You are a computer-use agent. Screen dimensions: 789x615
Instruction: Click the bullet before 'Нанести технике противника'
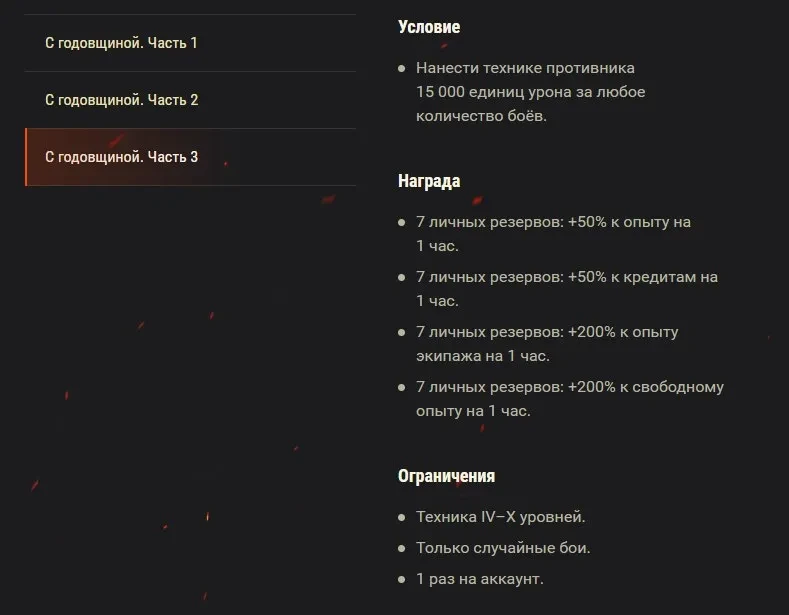pos(402,68)
